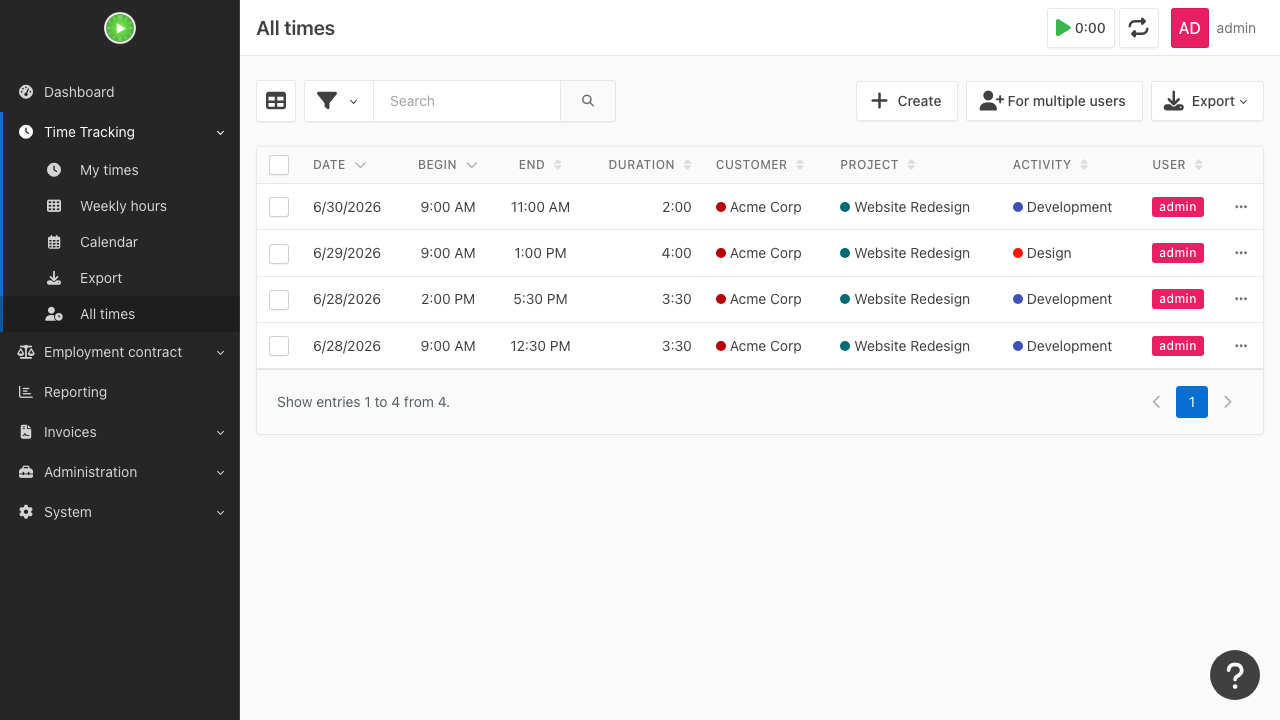Click the For multiple users button
Viewport: 1280px width, 720px height.
coord(1054,101)
